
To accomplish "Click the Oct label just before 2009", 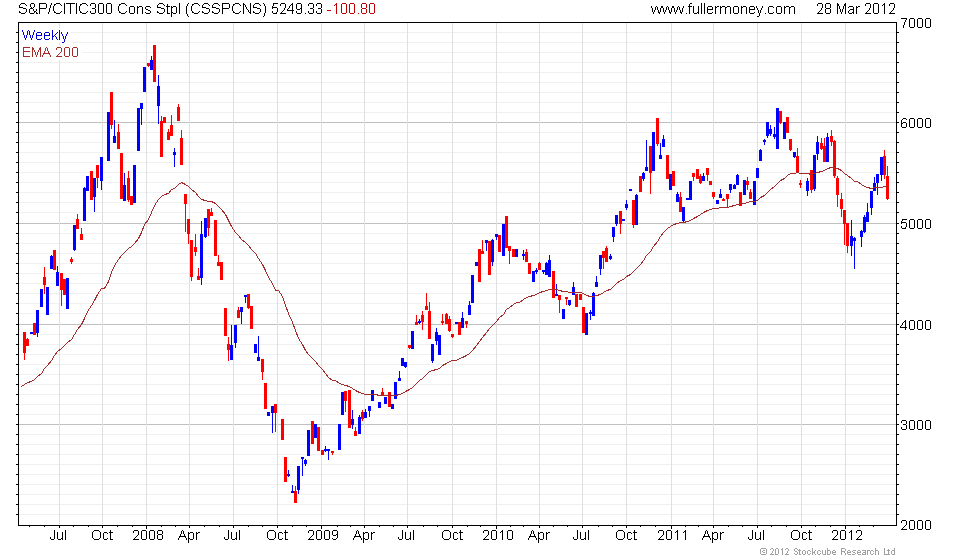I will [x=277, y=536].
